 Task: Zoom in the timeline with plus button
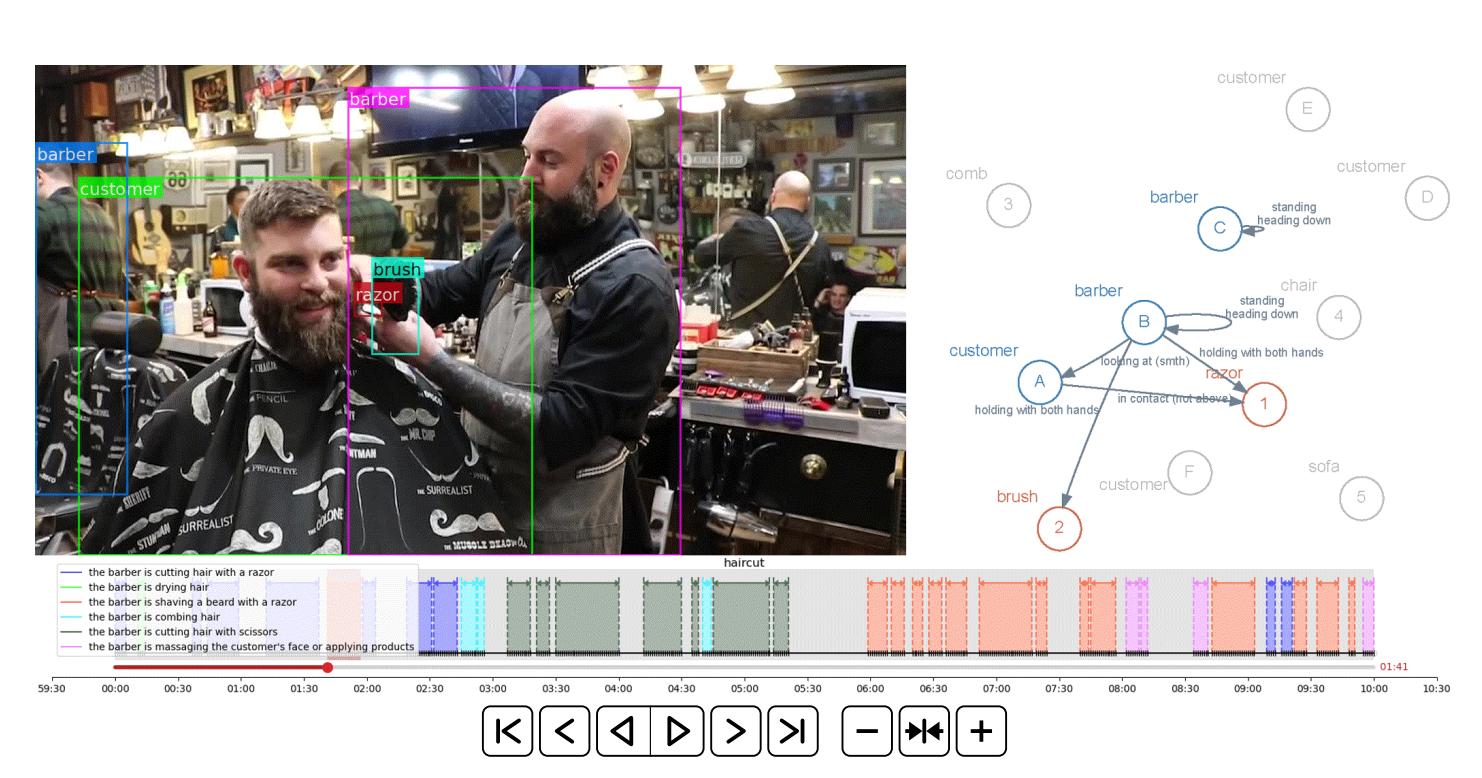(981, 731)
